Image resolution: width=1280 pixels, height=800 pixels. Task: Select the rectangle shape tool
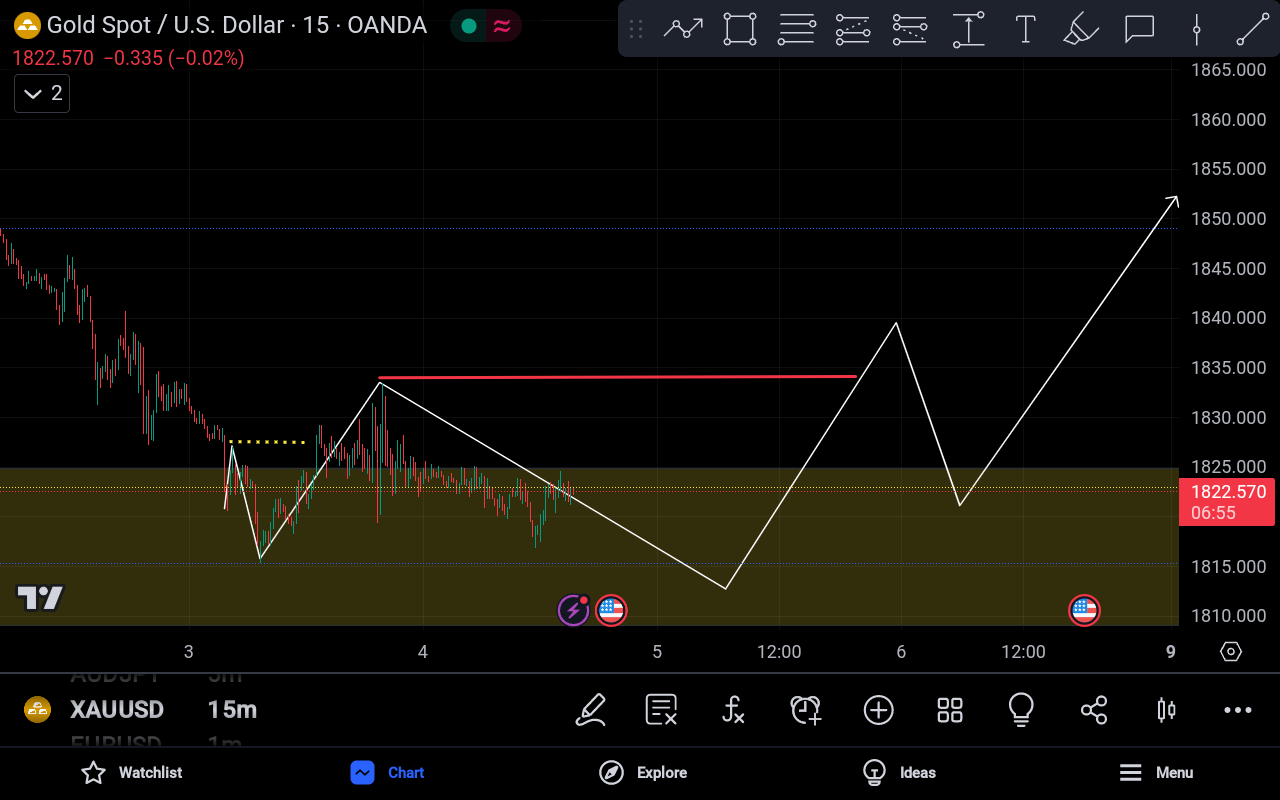click(740, 29)
